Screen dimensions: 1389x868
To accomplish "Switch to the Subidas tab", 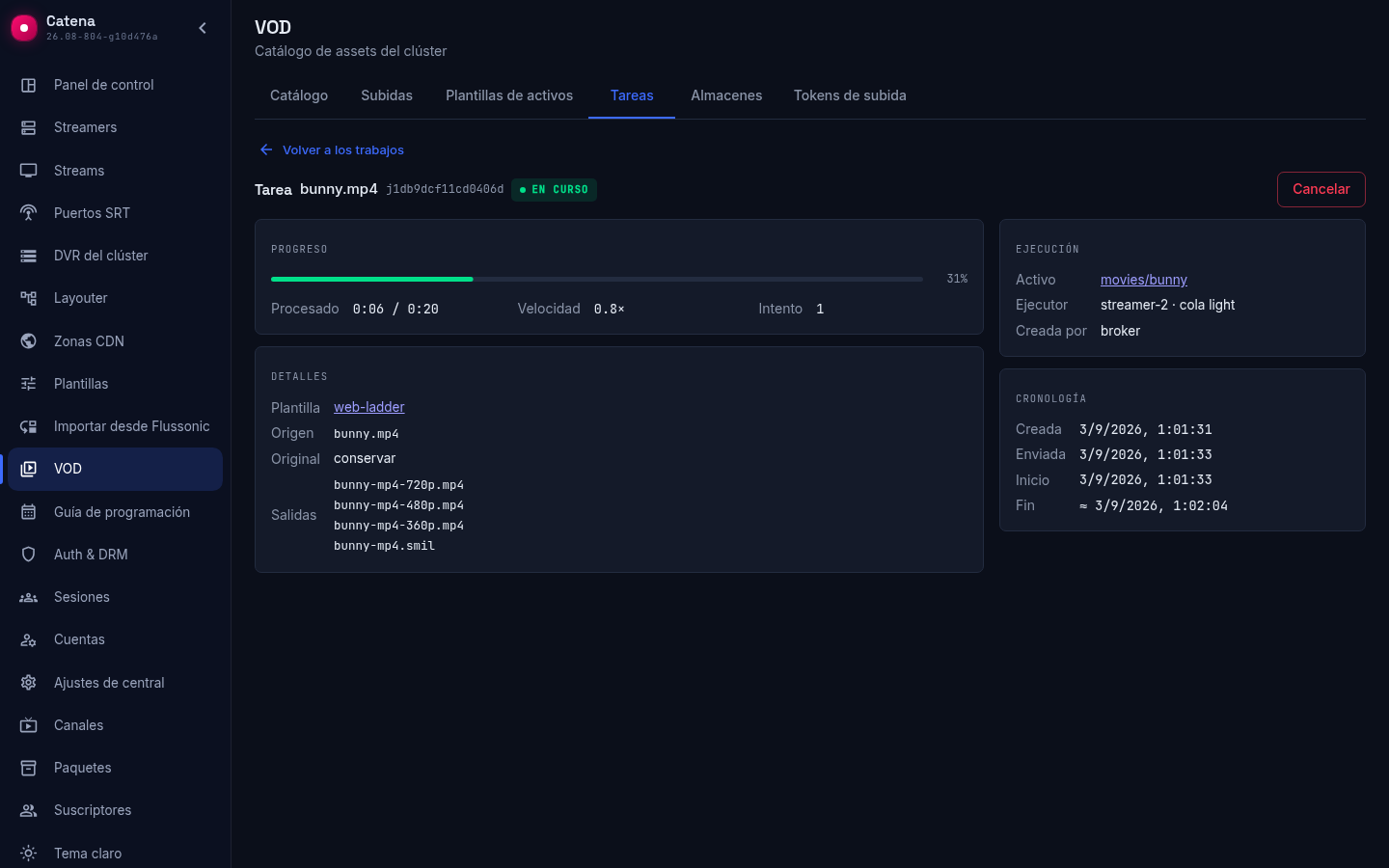I will [387, 95].
